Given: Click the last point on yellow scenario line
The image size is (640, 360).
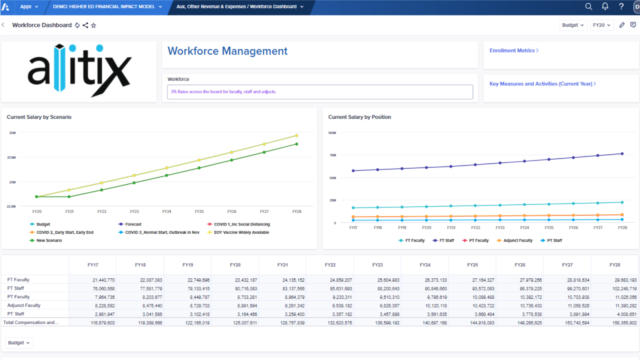Looking at the screenshot, I should 297,136.
